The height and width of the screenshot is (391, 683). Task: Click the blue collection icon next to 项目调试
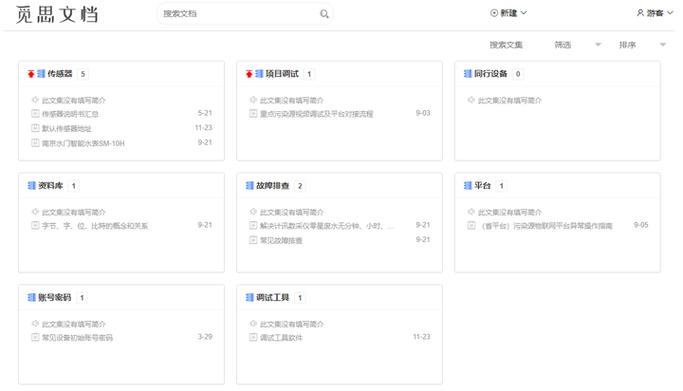(x=259, y=74)
